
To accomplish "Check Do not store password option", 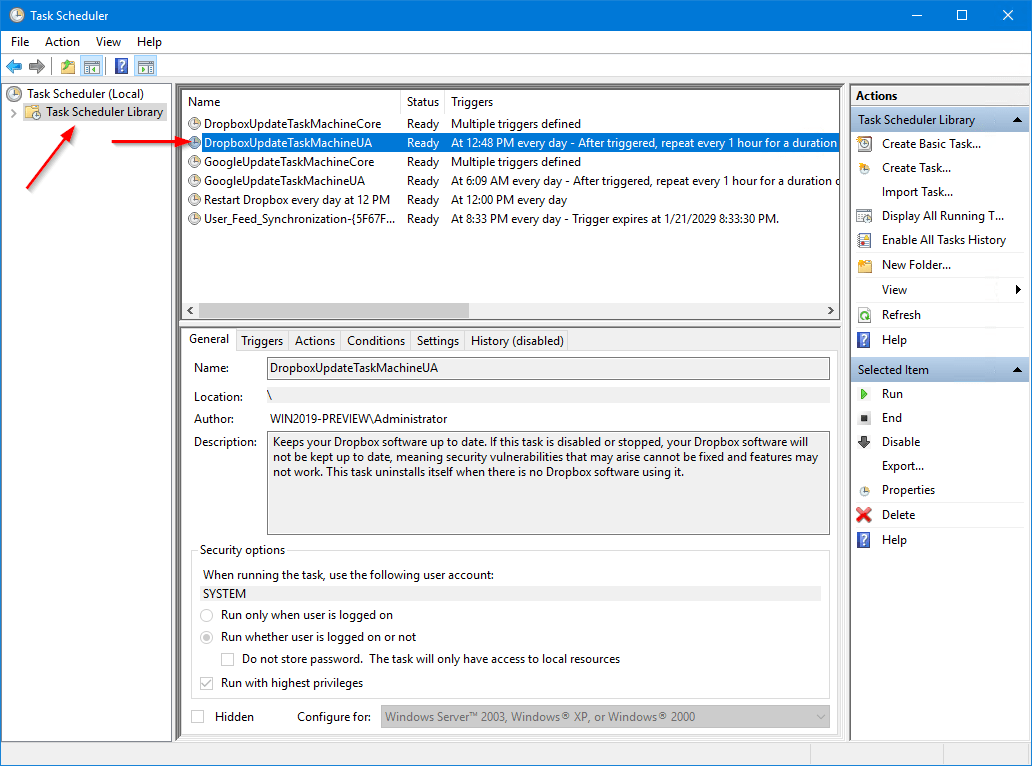I will [227, 659].
